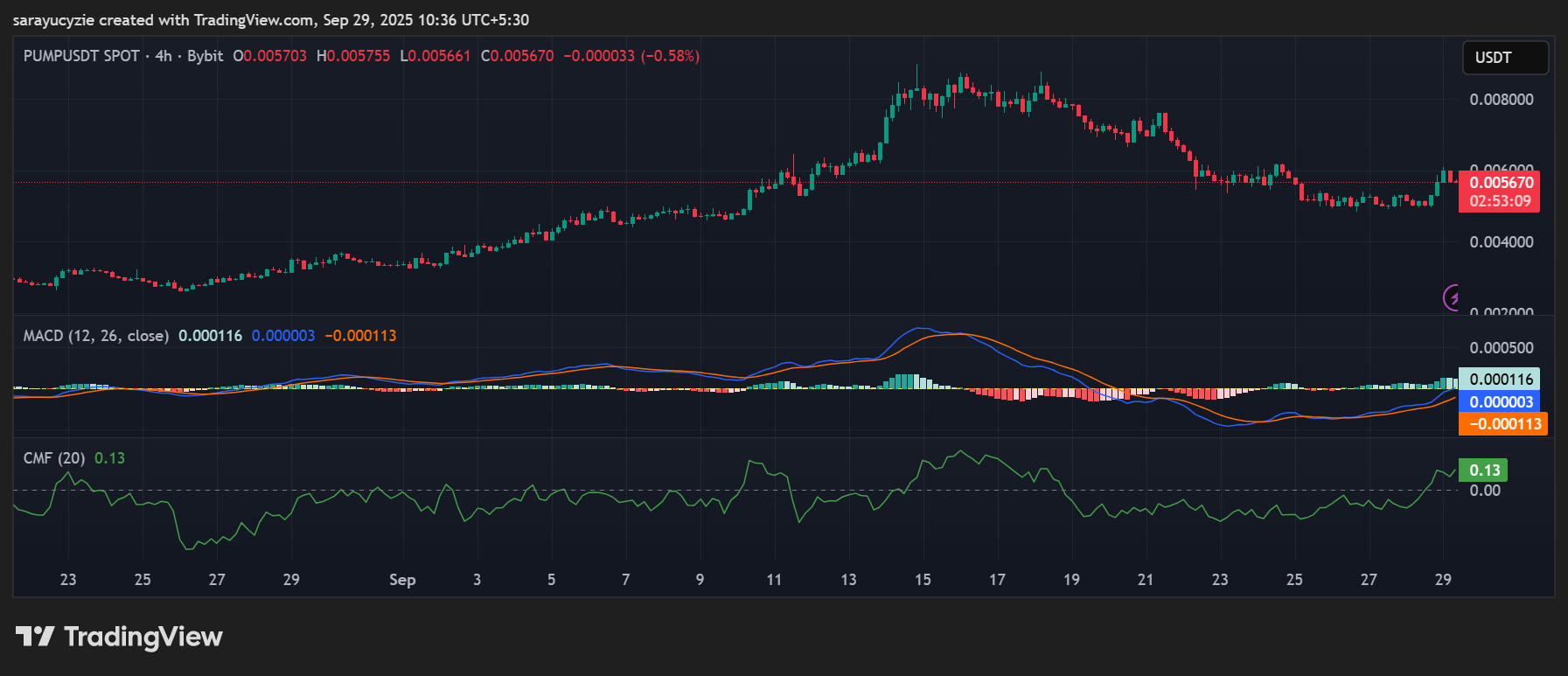Click the MACD (12, 26, close) indicator label
The image size is (1568, 676).
coord(95,336)
